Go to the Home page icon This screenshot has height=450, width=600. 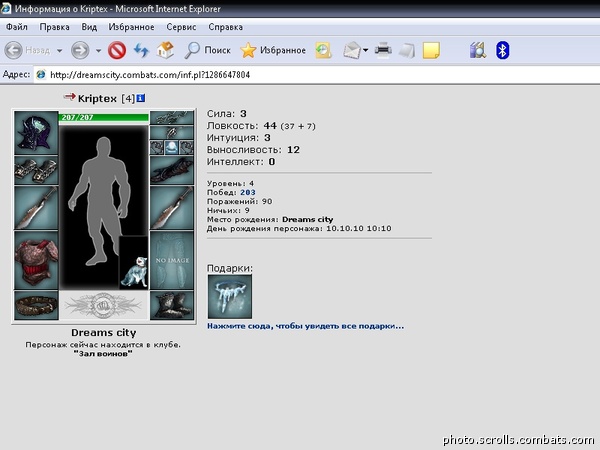[x=165, y=50]
